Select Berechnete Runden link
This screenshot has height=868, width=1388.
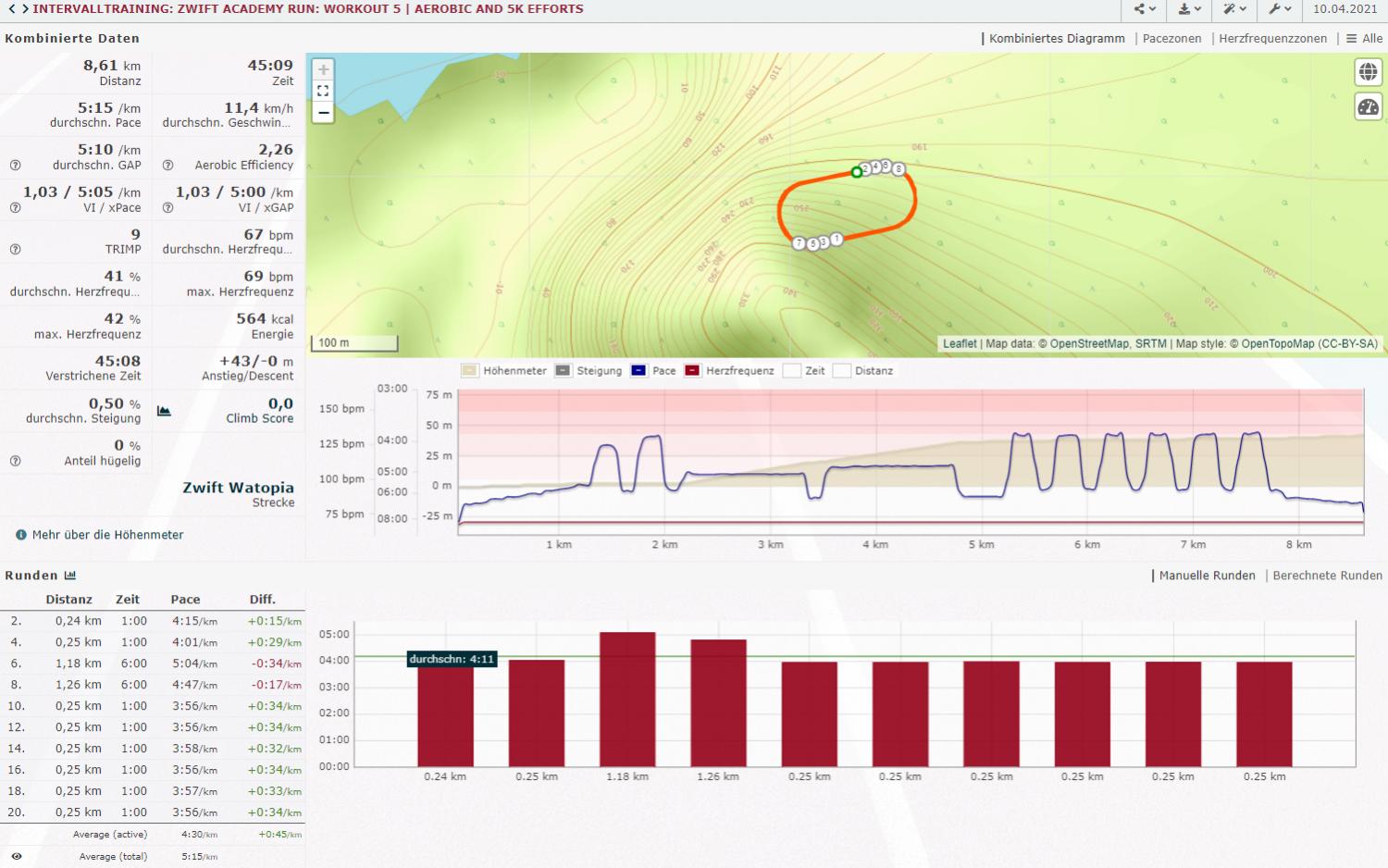click(x=1327, y=576)
